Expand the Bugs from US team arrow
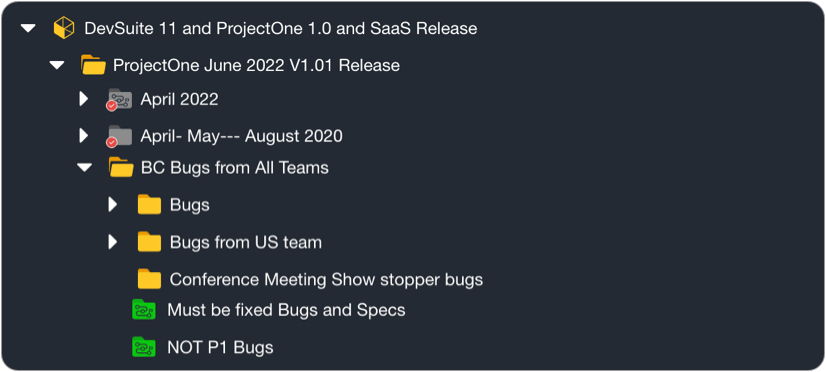 click(112, 242)
